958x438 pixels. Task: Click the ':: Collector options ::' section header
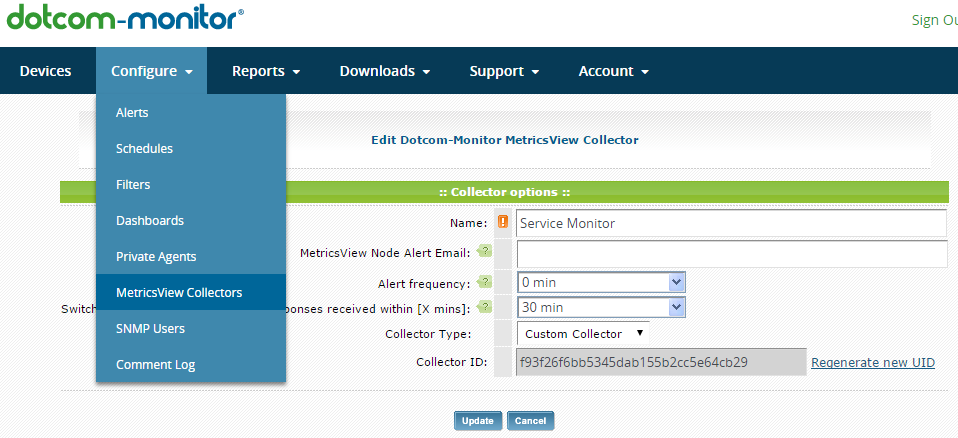pos(505,192)
